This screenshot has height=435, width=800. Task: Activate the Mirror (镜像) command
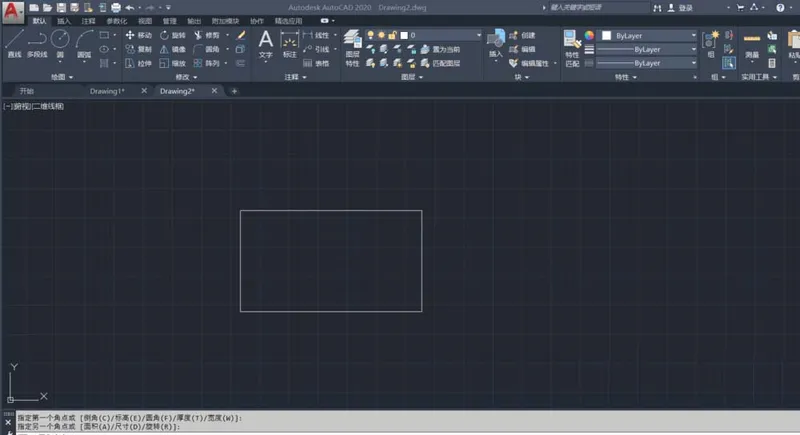(x=172, y=49)
